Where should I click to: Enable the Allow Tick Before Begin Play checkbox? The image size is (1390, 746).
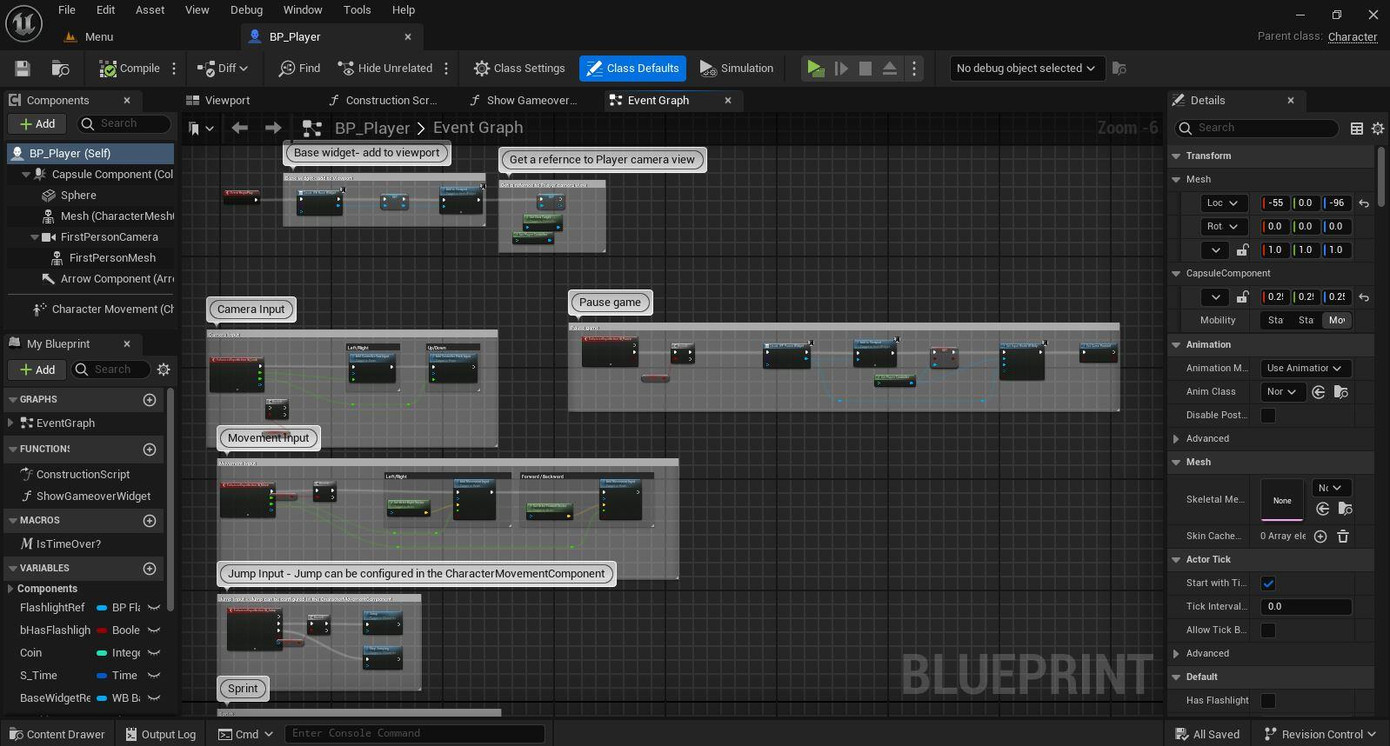coord(1268,630)
